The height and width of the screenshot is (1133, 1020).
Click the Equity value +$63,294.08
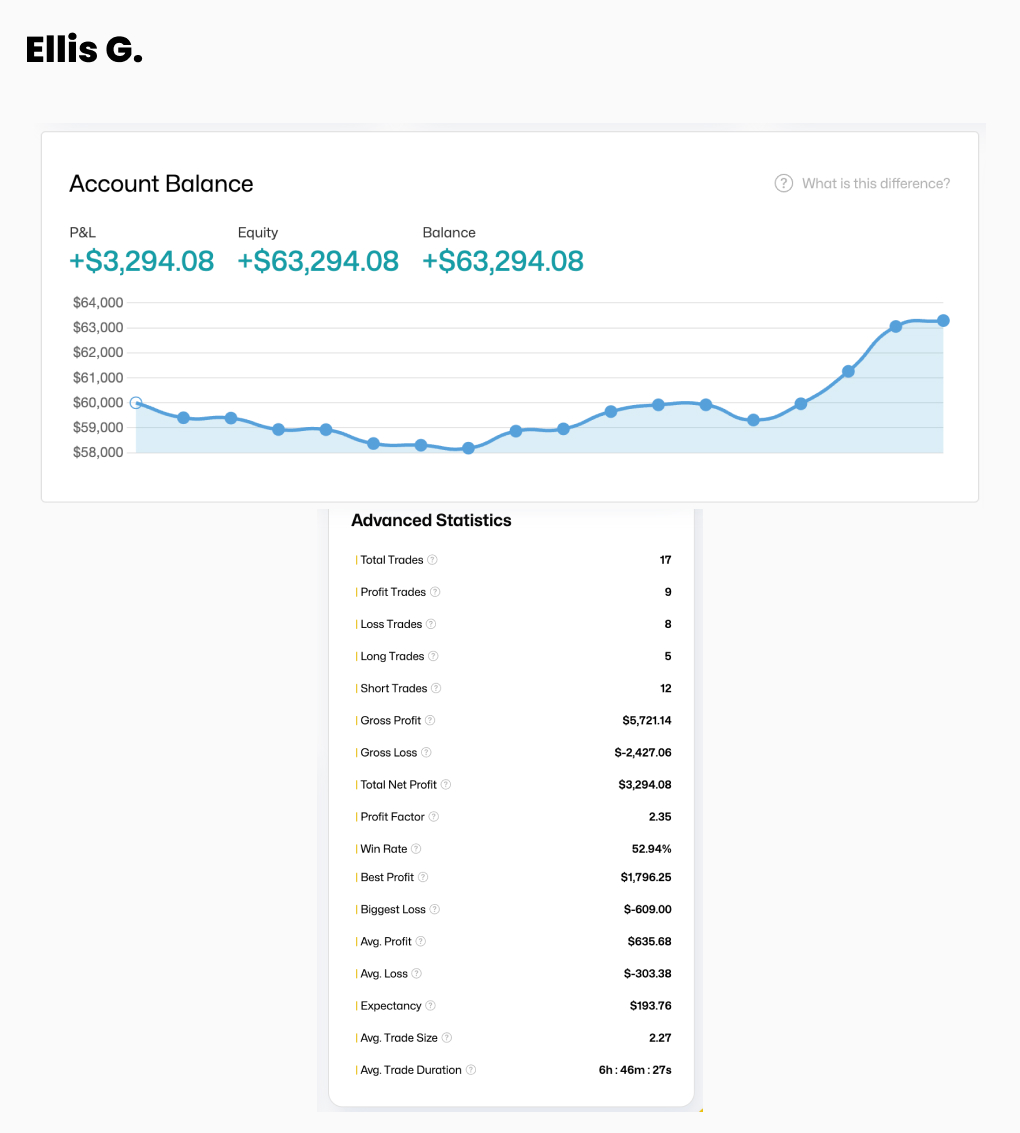318,261
